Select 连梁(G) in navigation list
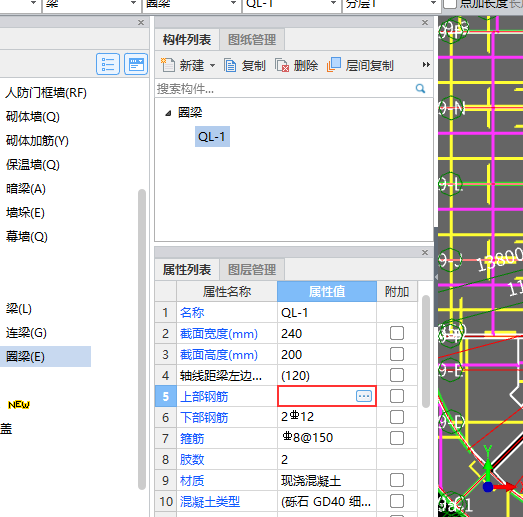This screenshot has width=523, height=517. (x=26, y=333)
